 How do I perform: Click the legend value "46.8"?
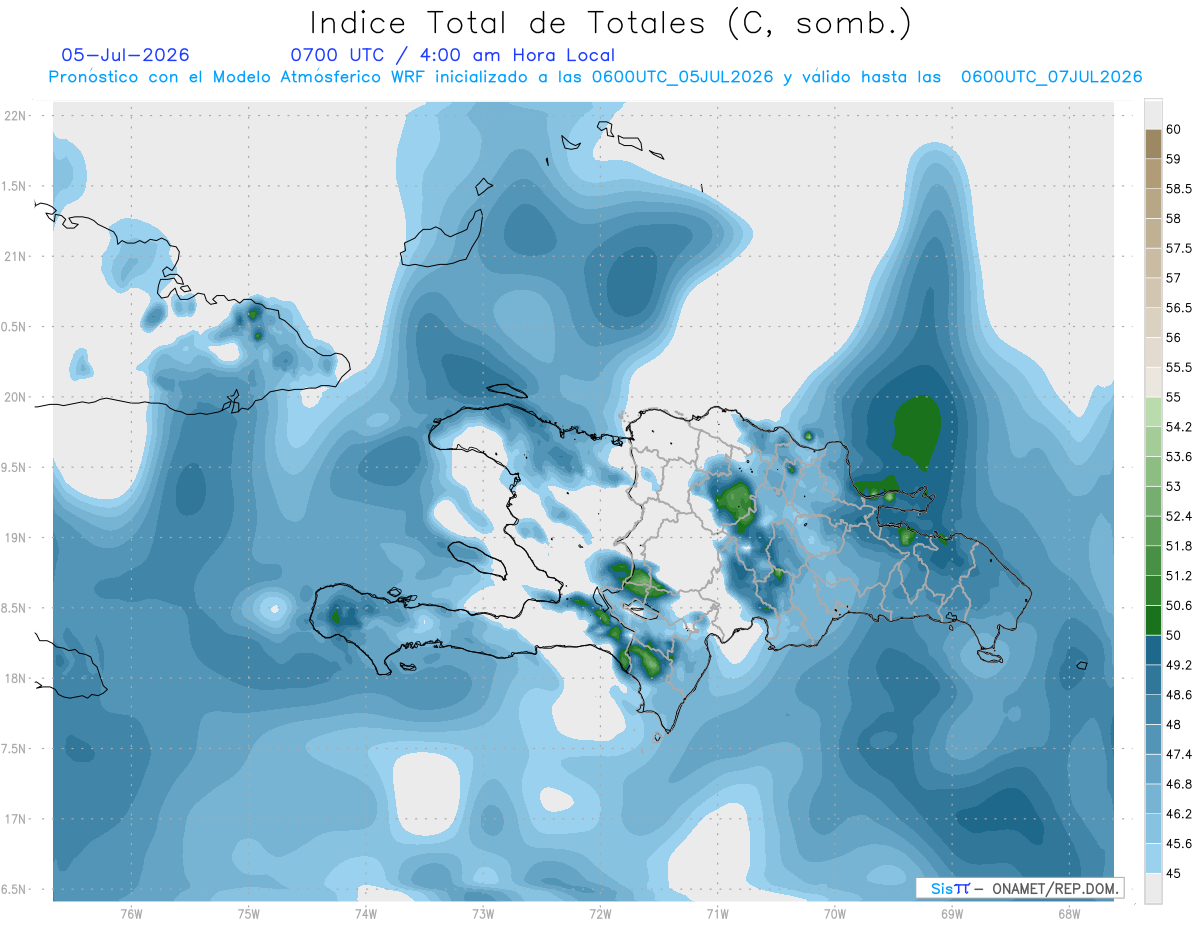click(x=1179, y=784)
